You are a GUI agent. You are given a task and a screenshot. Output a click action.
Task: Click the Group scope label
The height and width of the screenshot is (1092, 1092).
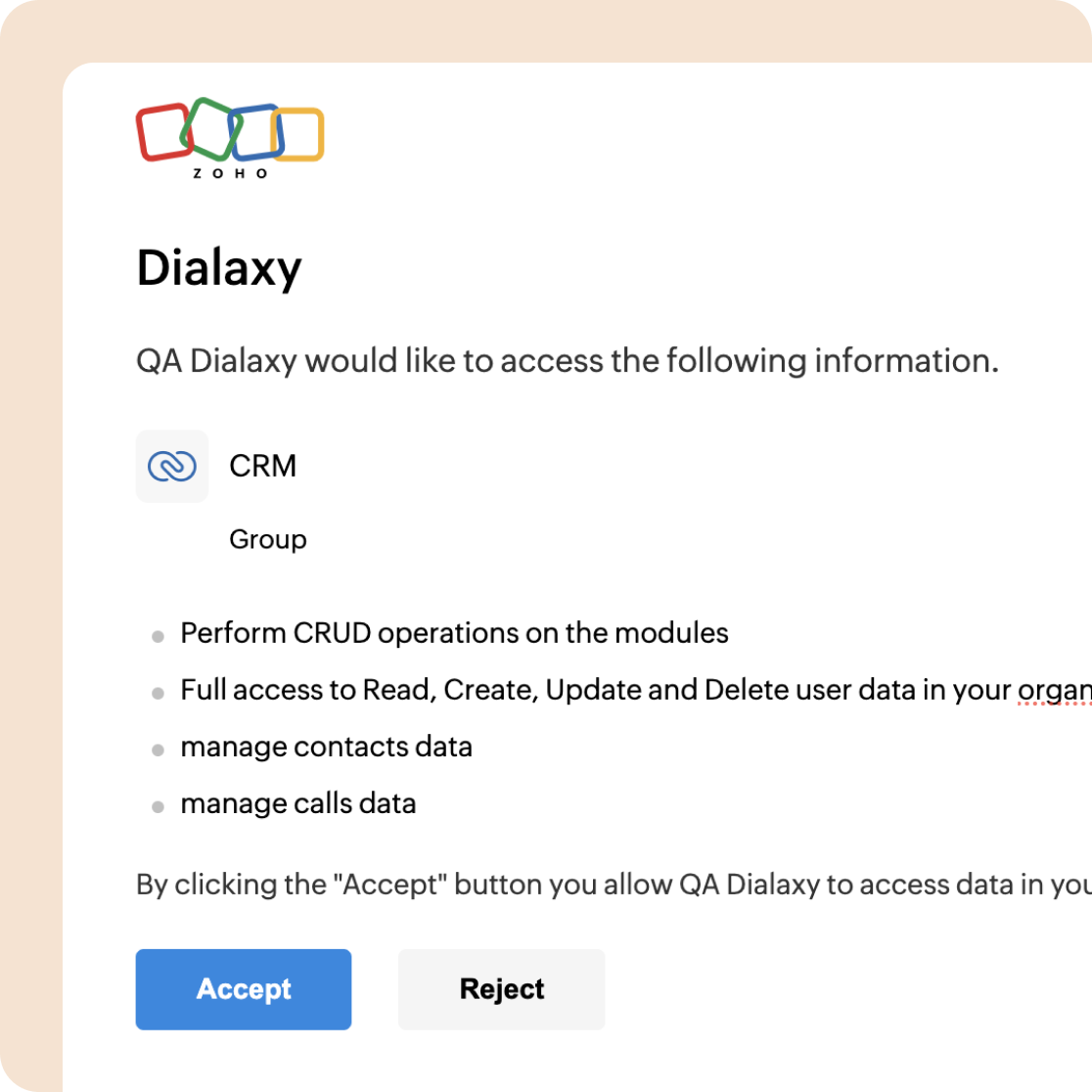(x=267, y=539)
